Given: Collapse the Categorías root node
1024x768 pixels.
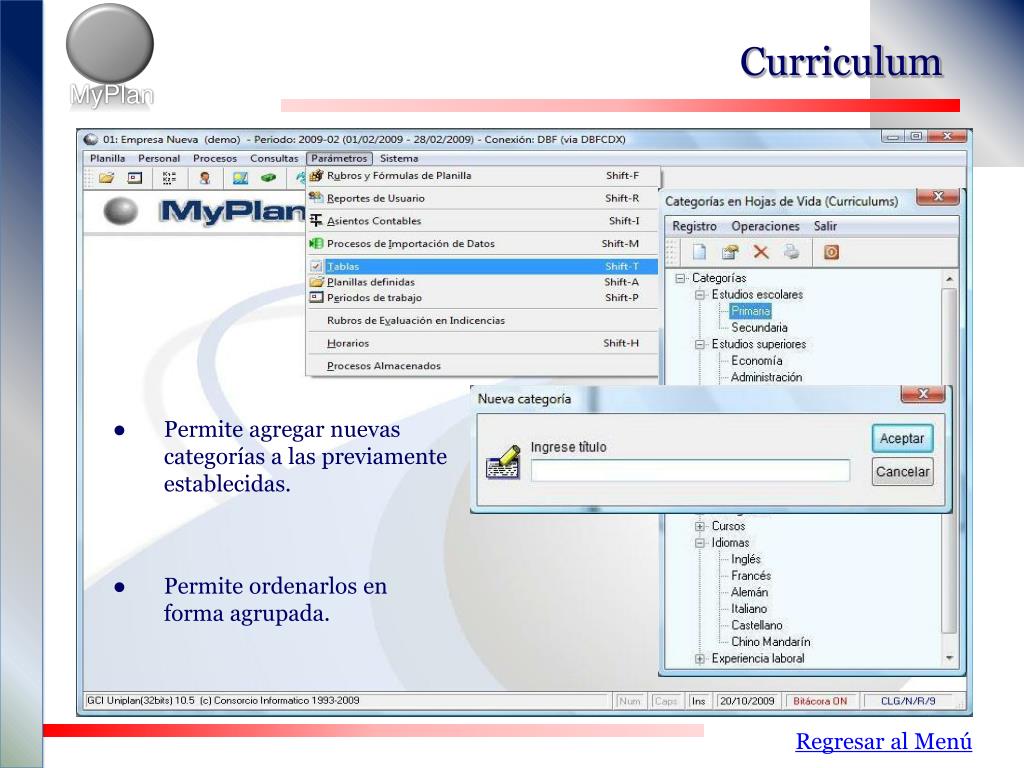Looking at the screenshot, I should point(680,278).
